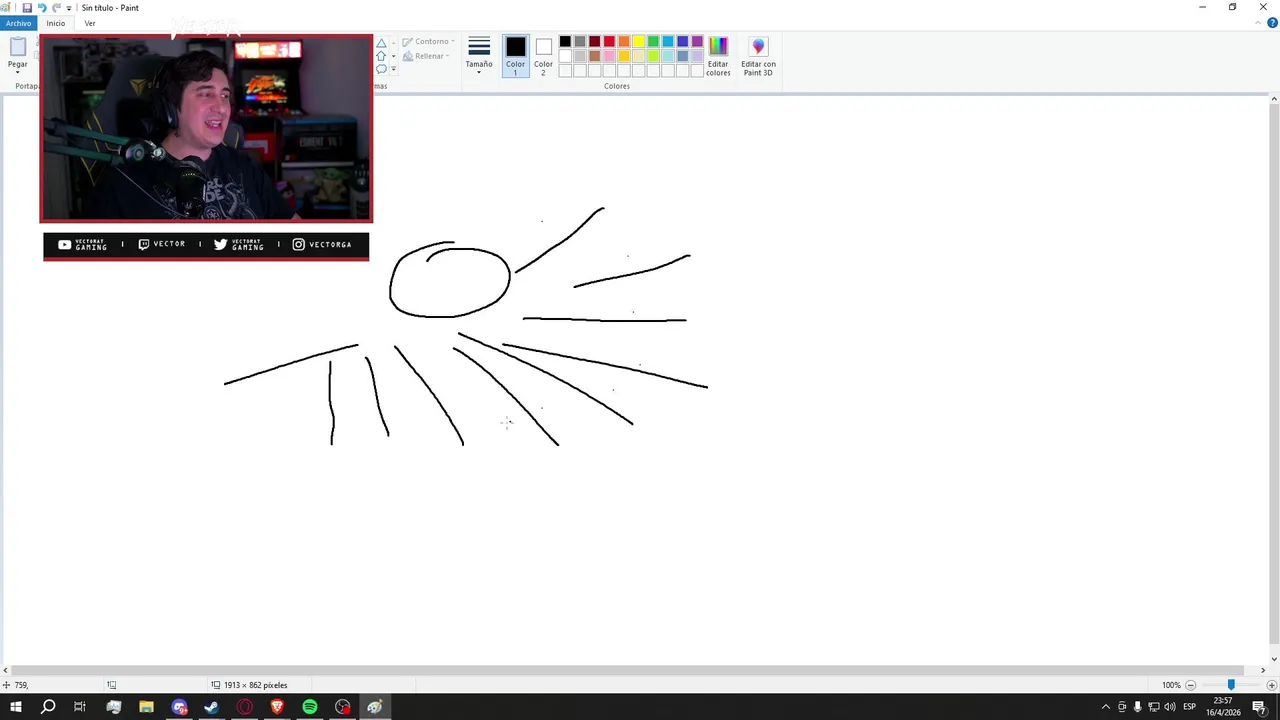Open the Rellenar fill dropdown
1280x720 pixels.
(x=426, y=56)
